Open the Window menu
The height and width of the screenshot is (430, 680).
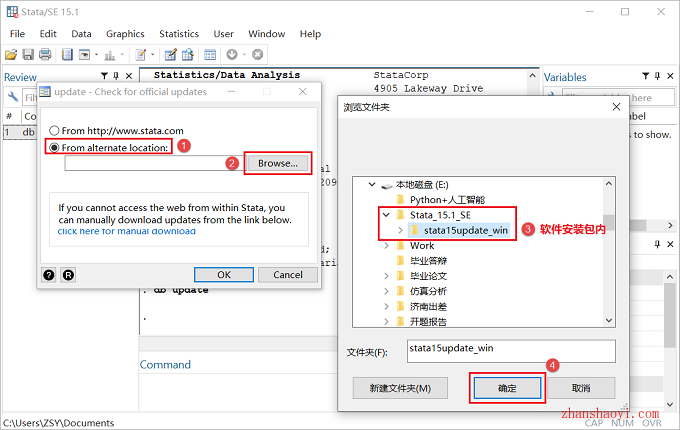pos(267,34)
